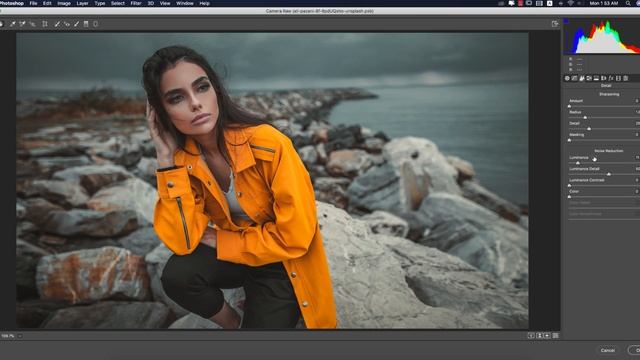
Task: Open the Filter menu
Action: [x=136, y=3]
